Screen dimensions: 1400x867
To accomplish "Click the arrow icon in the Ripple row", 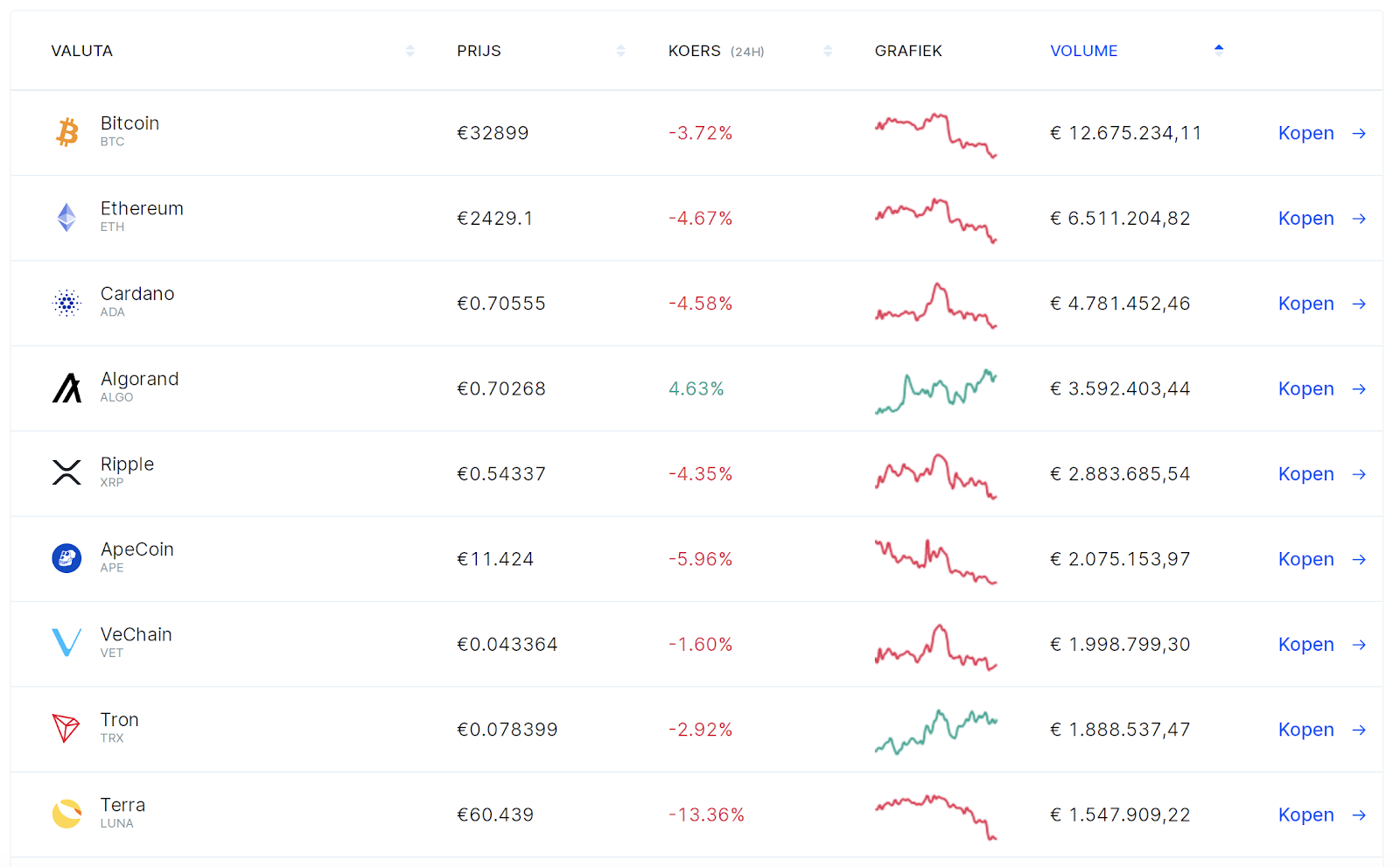I will 1359,473.
